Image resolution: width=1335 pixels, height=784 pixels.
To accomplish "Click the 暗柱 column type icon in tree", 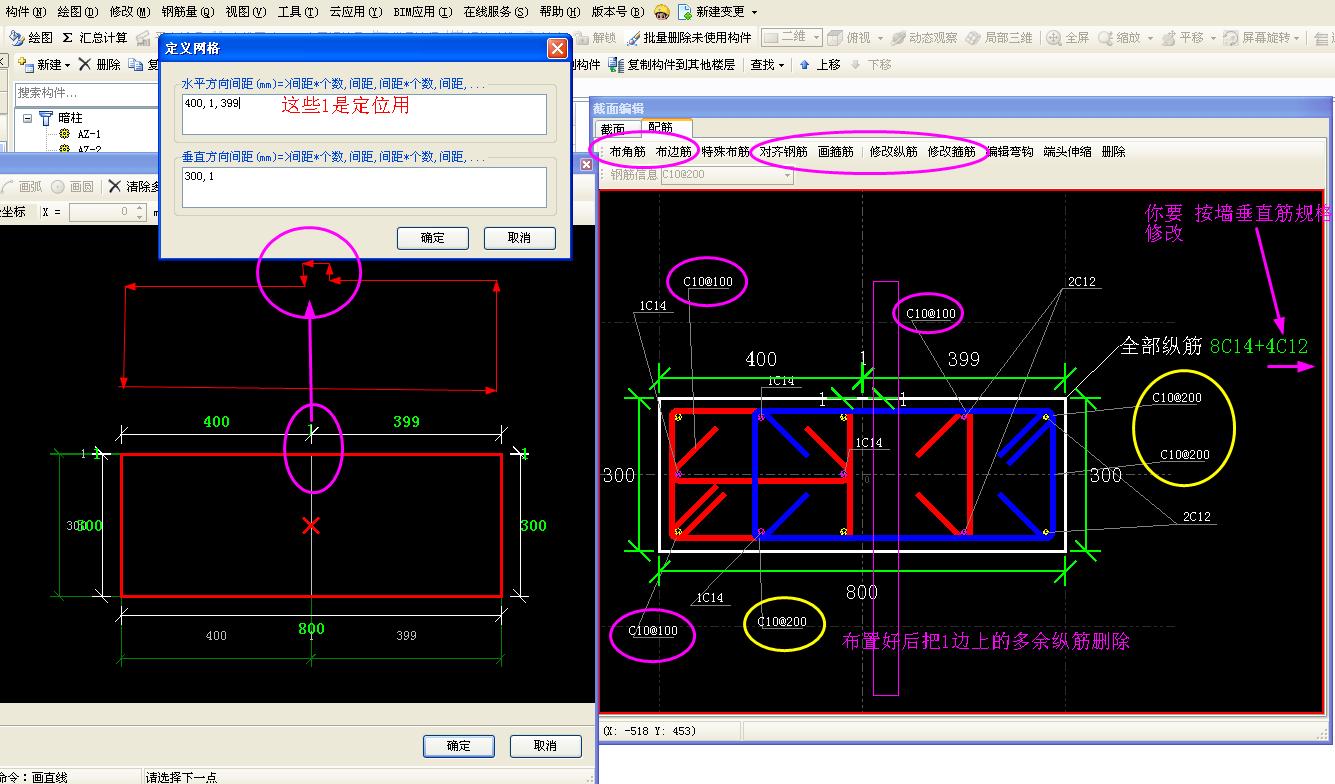I will click(46, 118).
